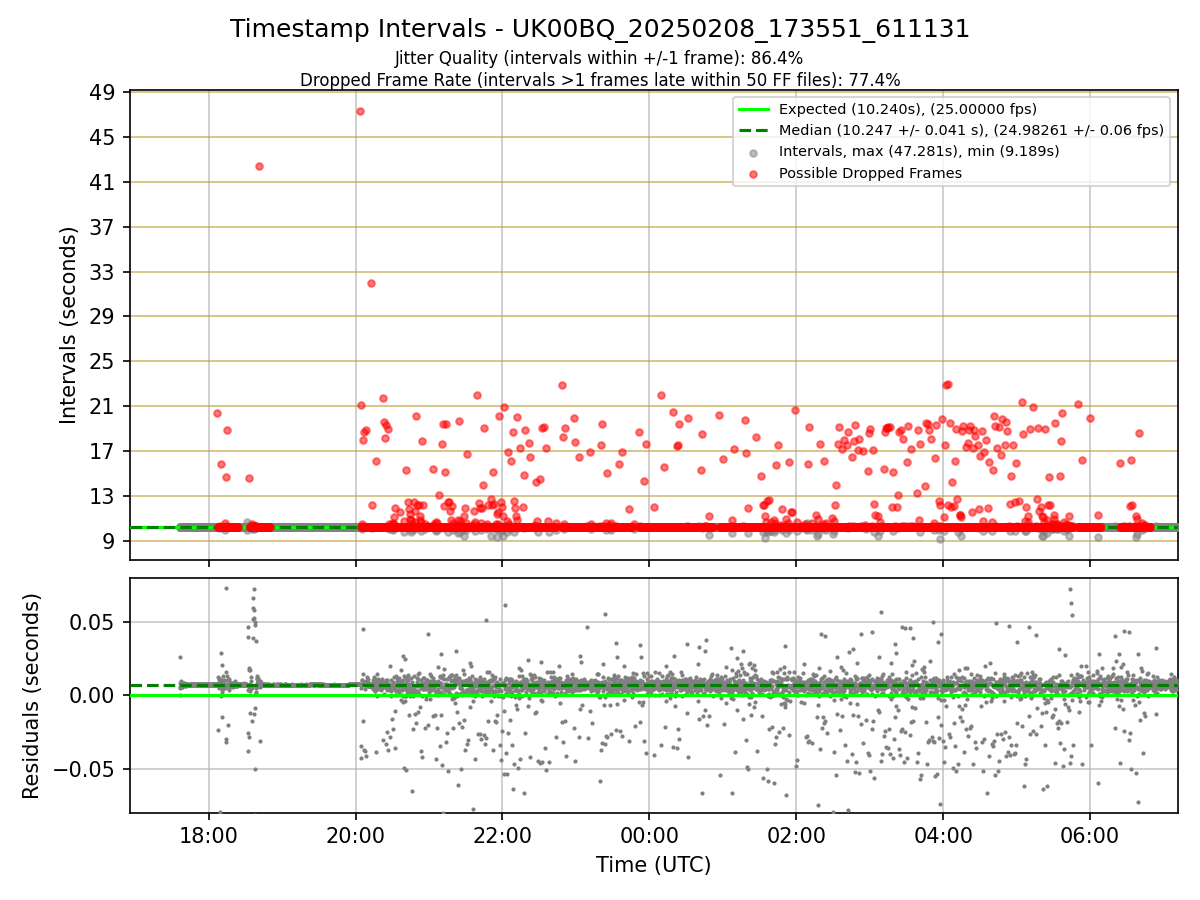Click the 'Dropped Frame Rate' 77.4% subtitle line

pyautogui.click(x=600, y=80)
